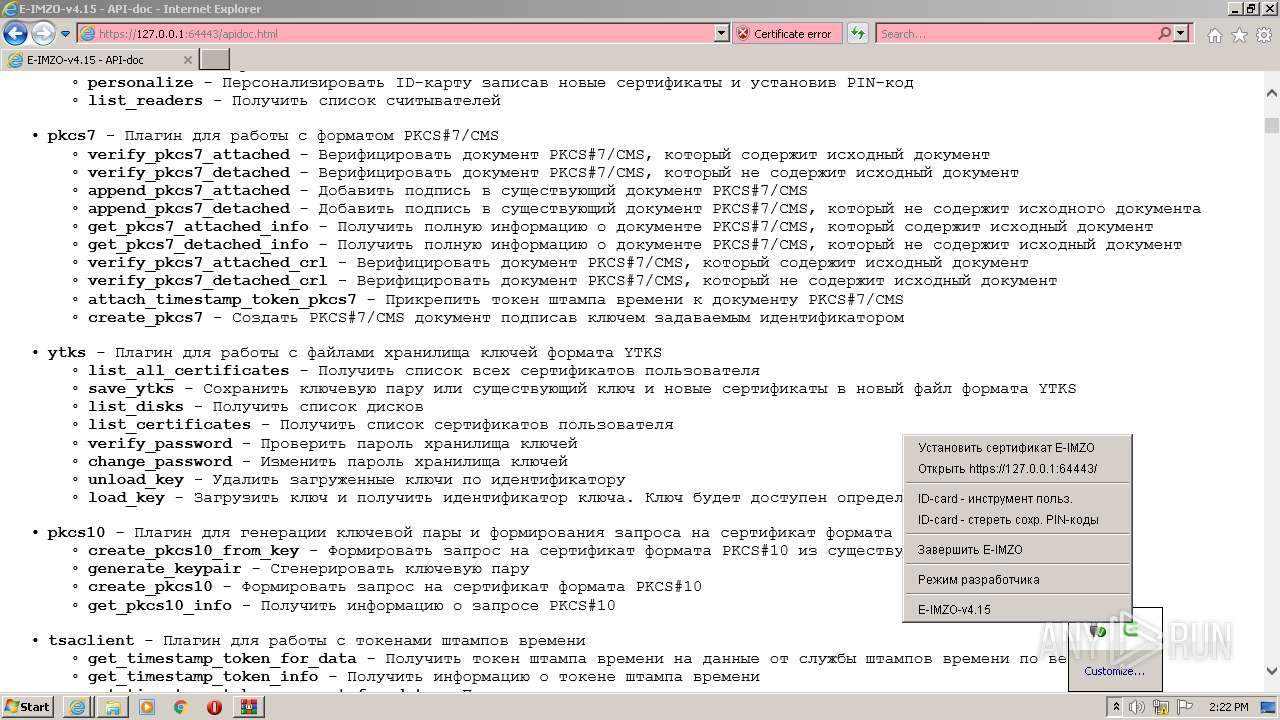Click 'append_pkcs7_detached' entry
The width and height of the screenshot is (1280, 720).
(x=189, y=209)
